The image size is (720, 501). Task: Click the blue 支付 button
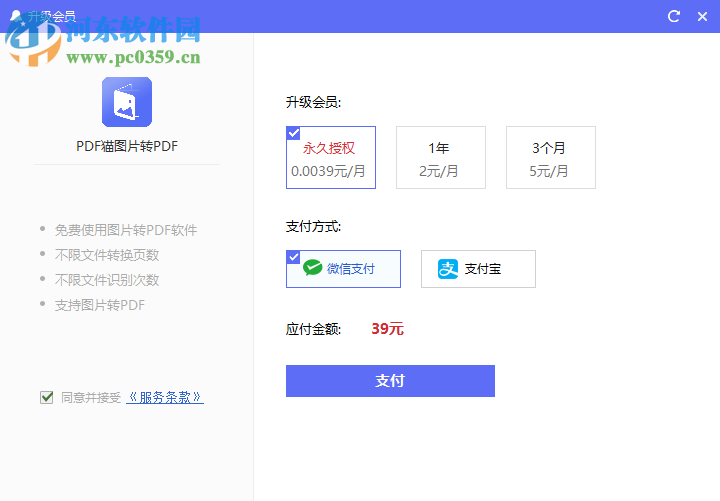click(x=390, y=381)
